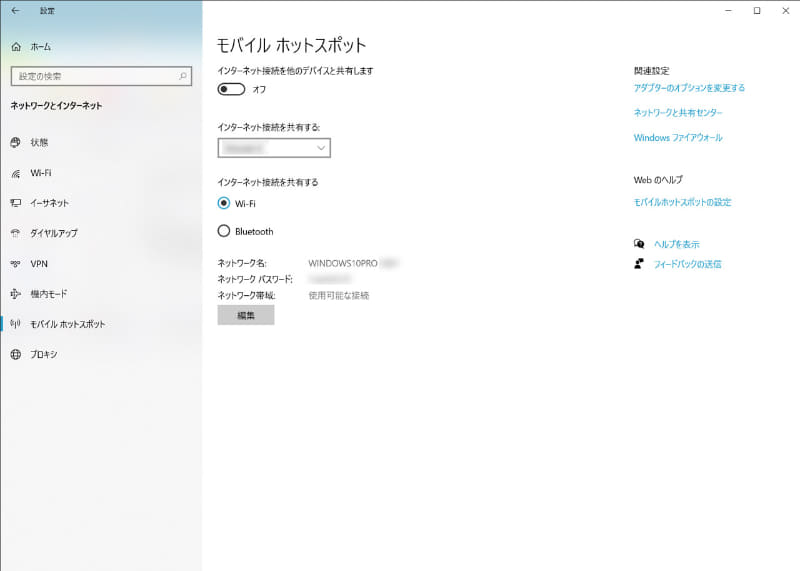Click the 設定の検索 search field
The height and width of the screenshot is (571, 800).
pos(101,77)
